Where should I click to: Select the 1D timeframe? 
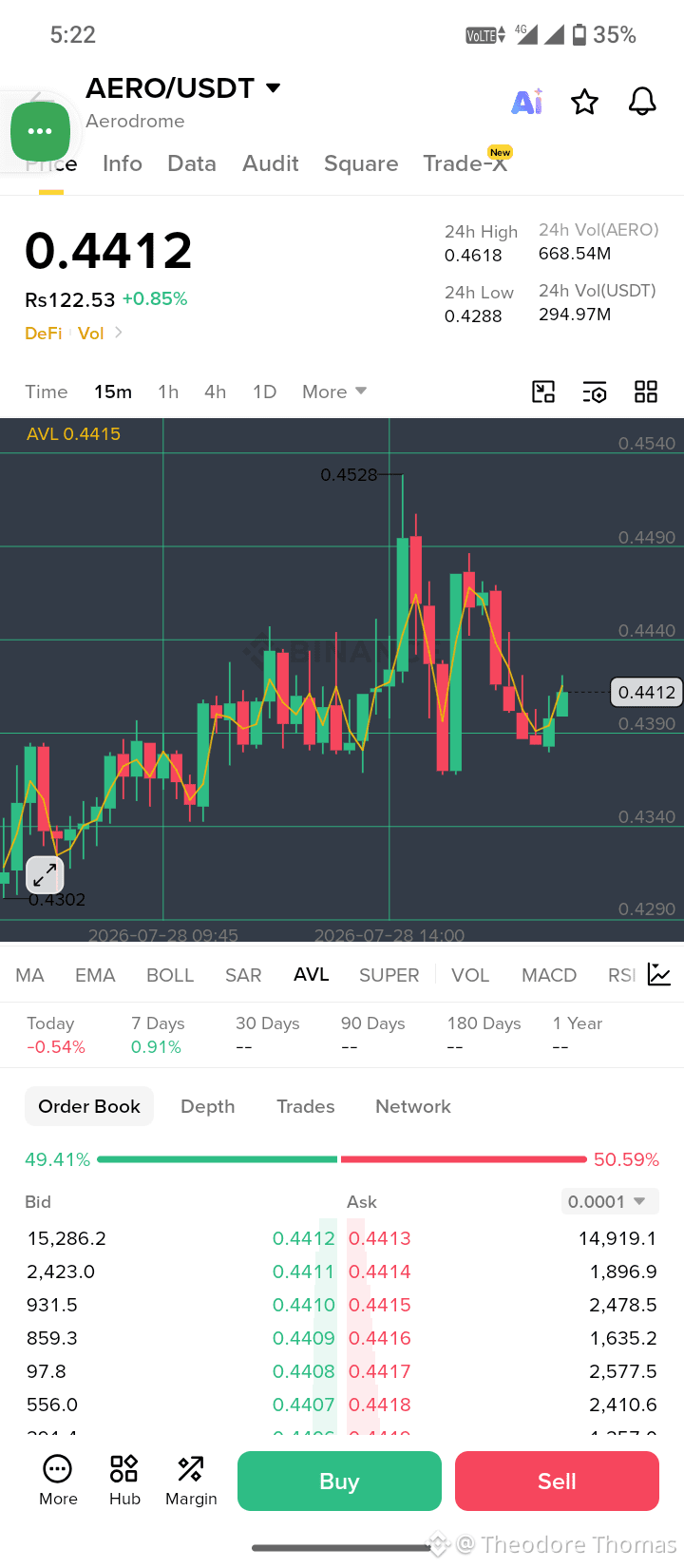click(x=264, y=392)
